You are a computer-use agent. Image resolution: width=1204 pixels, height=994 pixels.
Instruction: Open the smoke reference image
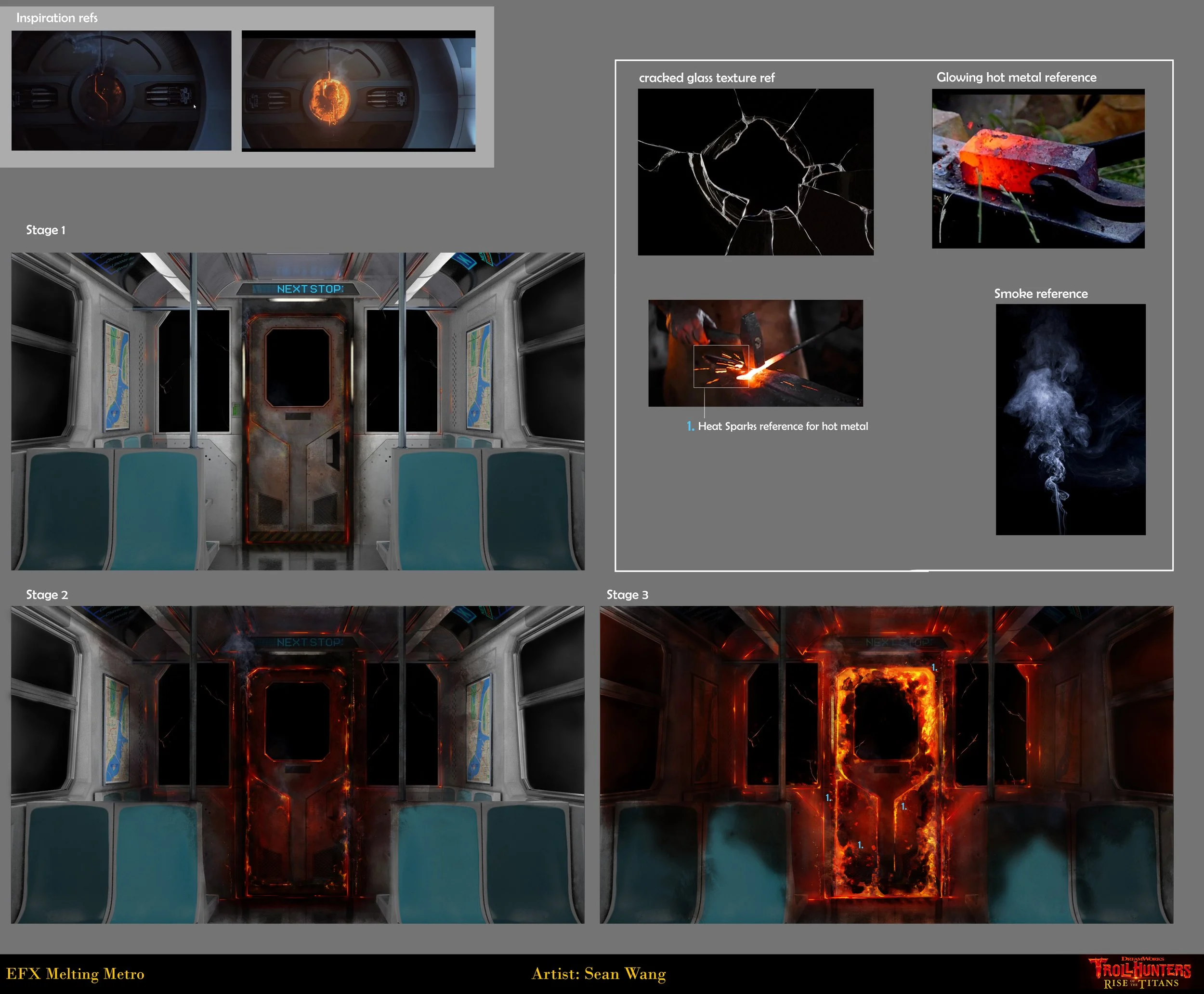[x=1070, y=419]
